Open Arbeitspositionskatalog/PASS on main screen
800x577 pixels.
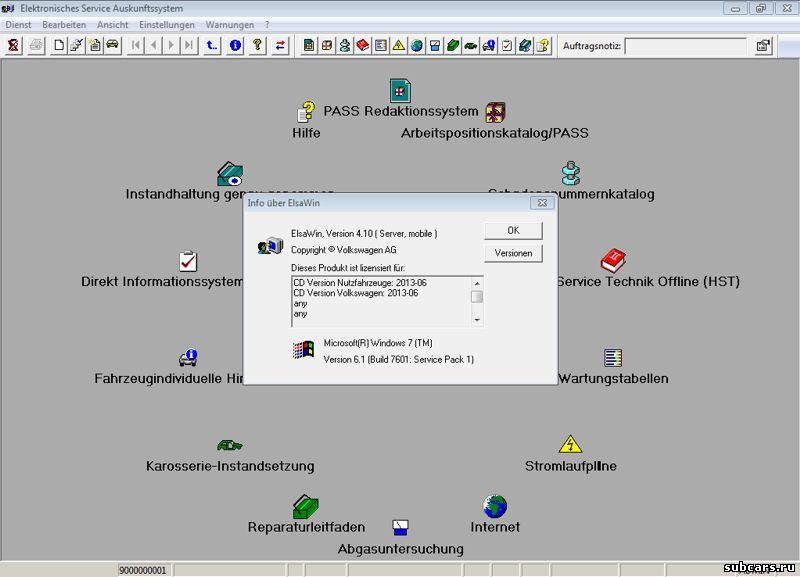tap(495, 112)
